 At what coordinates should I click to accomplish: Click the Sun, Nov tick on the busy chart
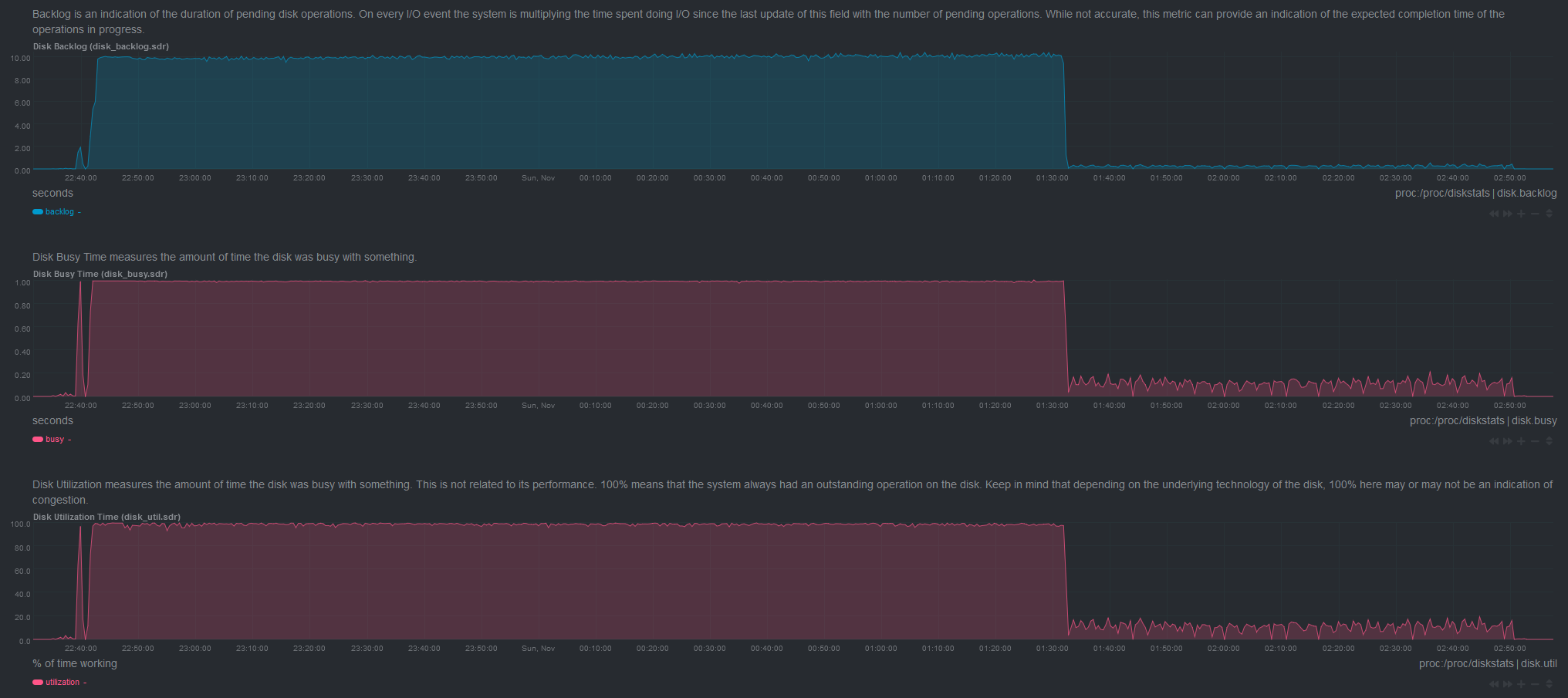point(539,406)
